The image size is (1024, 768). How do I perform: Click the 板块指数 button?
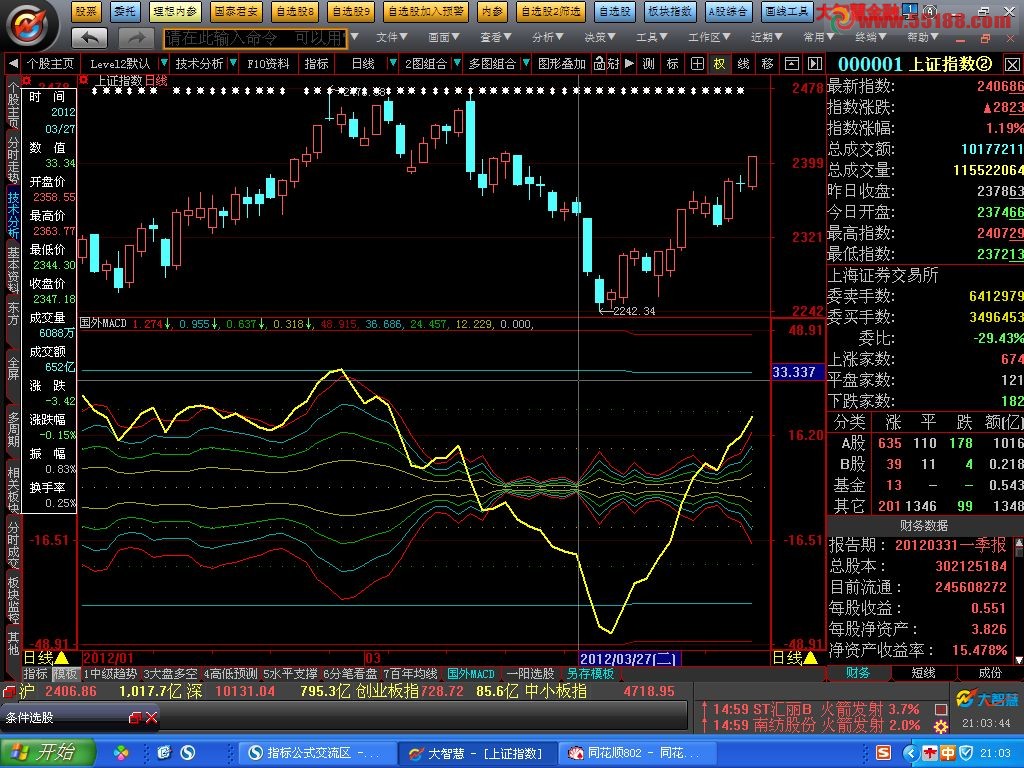coord(669,12)
